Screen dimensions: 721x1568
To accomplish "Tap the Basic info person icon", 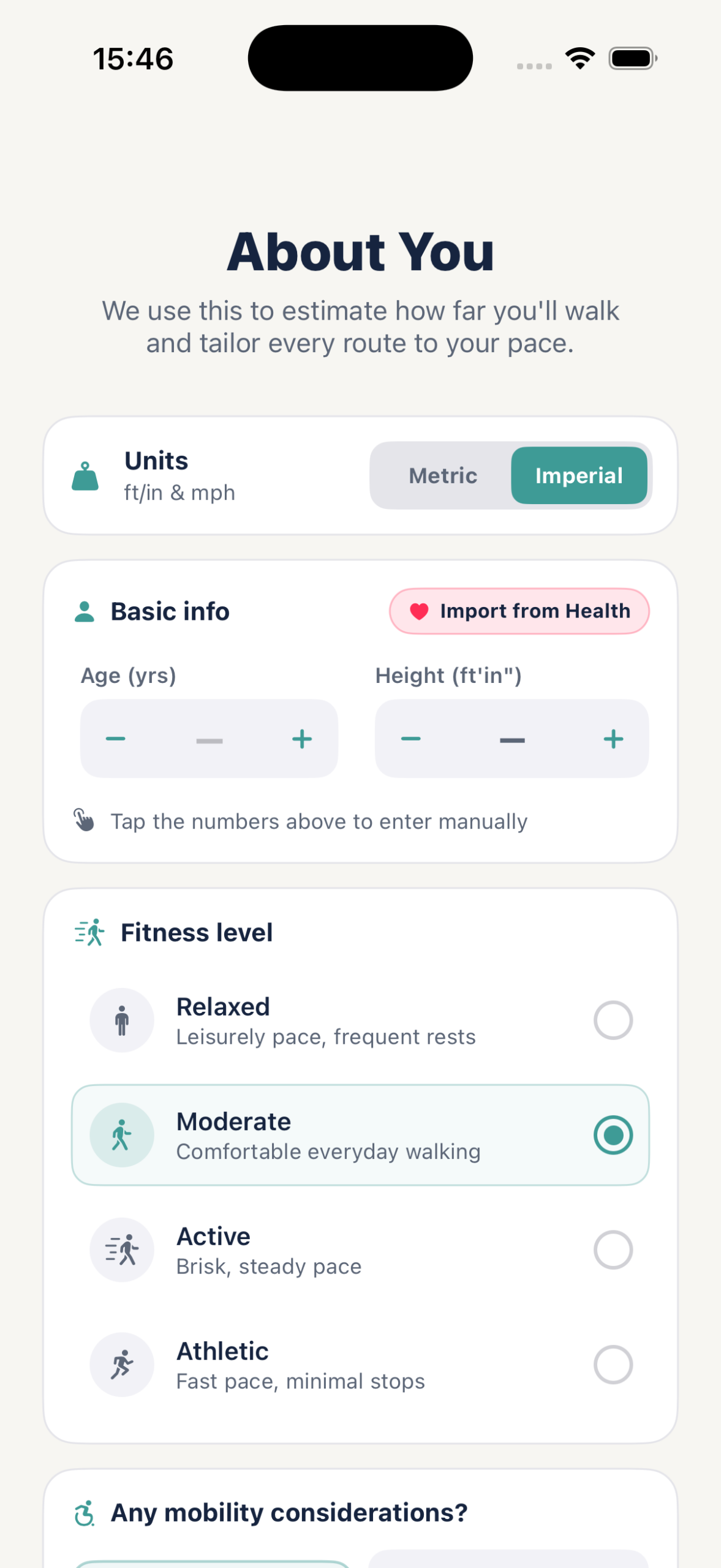I will [x=85, y=611].
